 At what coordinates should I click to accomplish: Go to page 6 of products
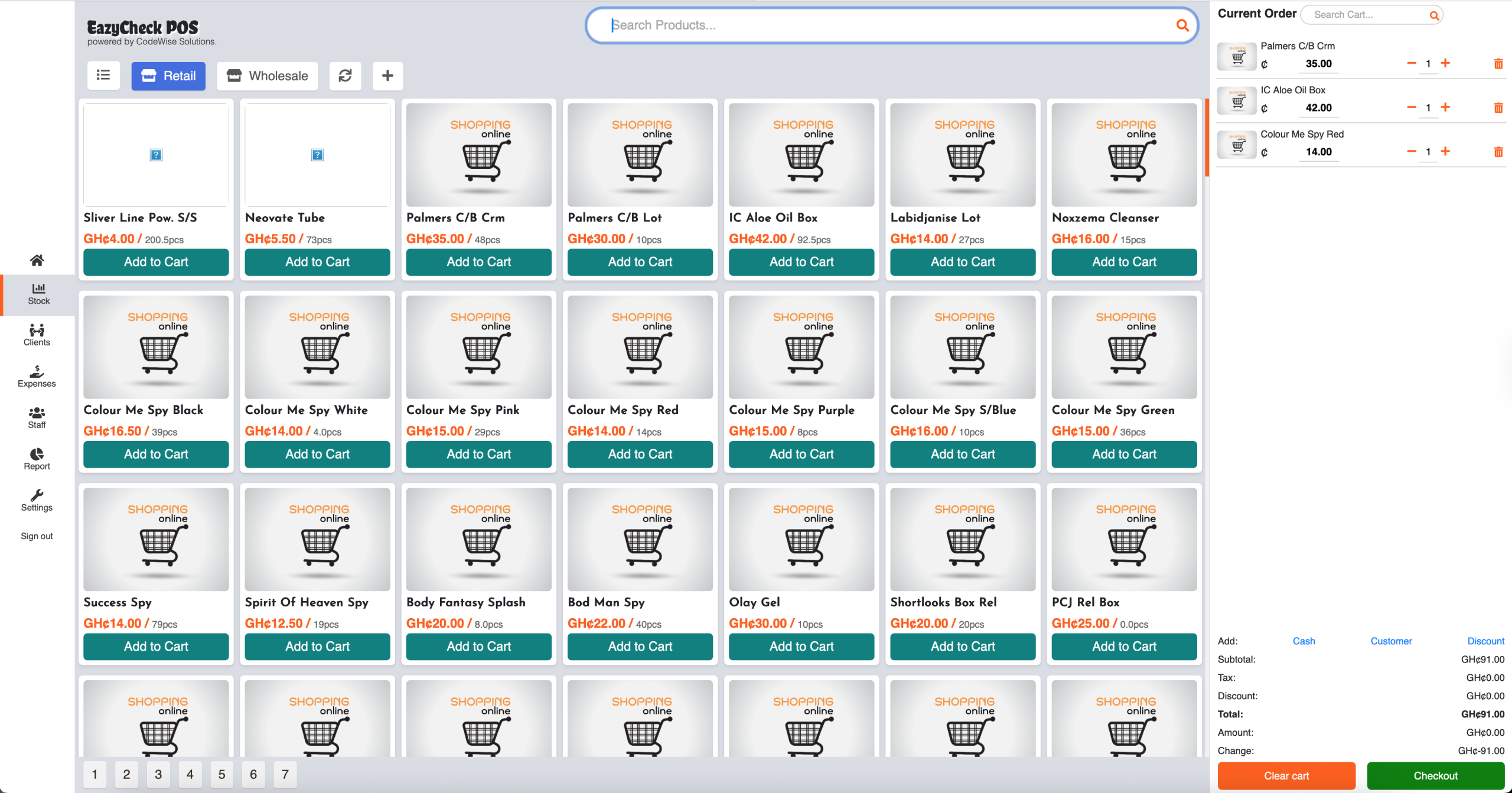pyautogui.click(x=253, y=774)
